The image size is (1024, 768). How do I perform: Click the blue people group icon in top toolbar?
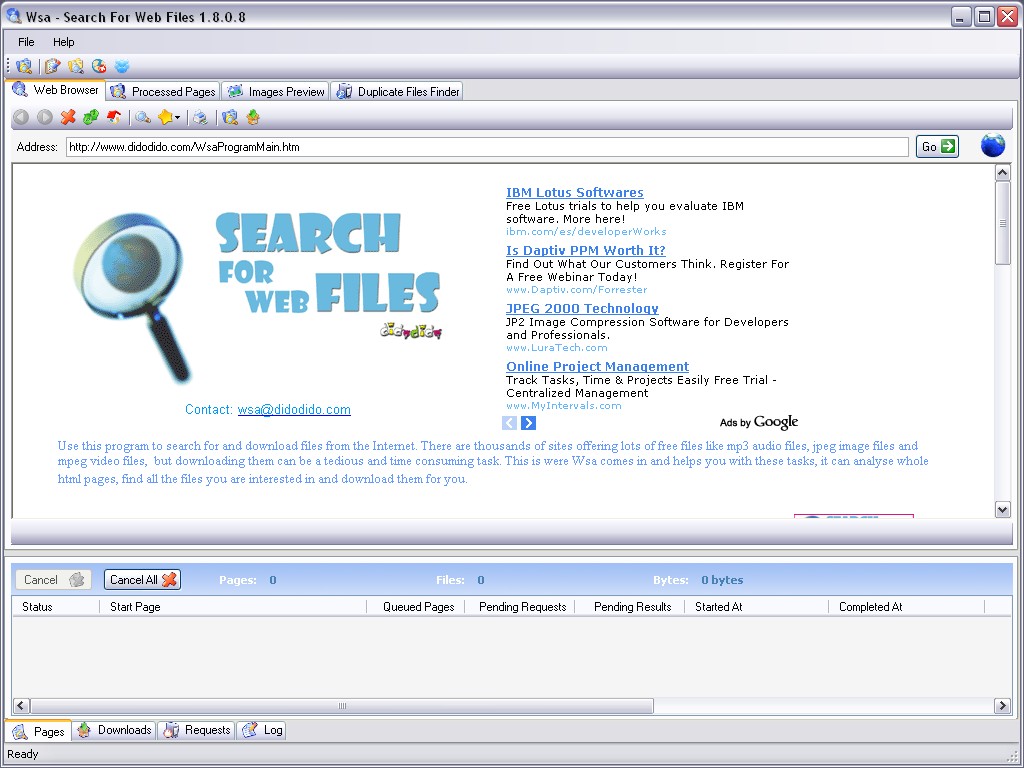(122, 66)
